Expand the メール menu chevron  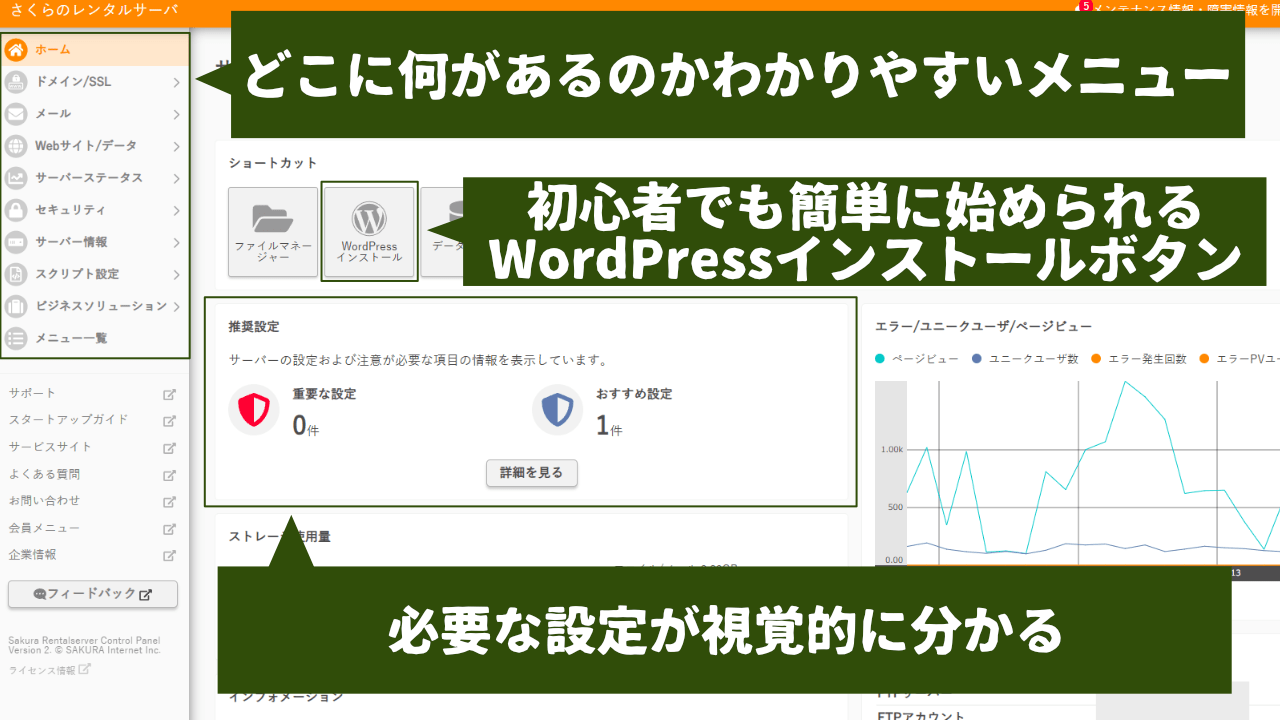pyautogui.click(x=176, y=114)
